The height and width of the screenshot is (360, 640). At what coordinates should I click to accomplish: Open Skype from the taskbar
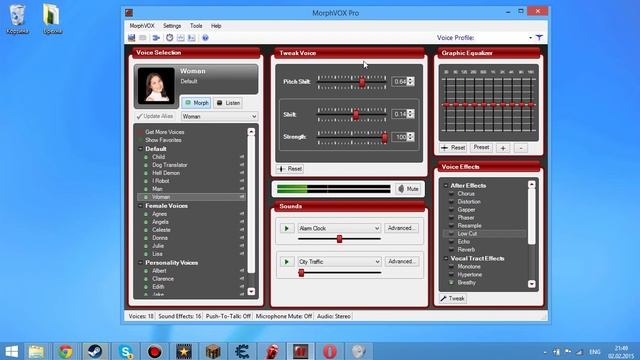[126, 351]
